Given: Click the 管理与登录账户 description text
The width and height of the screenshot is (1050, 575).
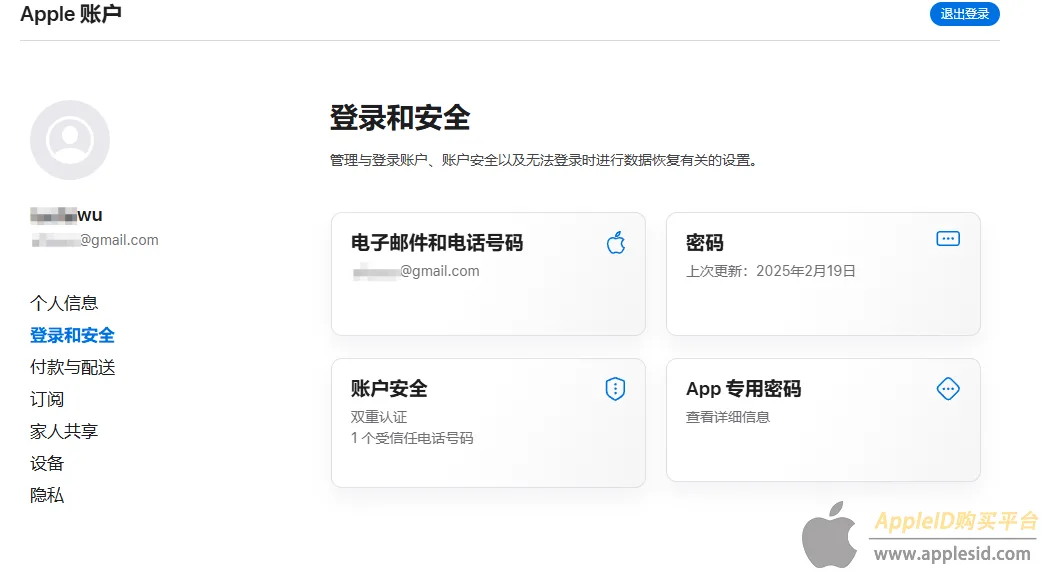Looking at the screenshot, I should [x=543, y=161].
